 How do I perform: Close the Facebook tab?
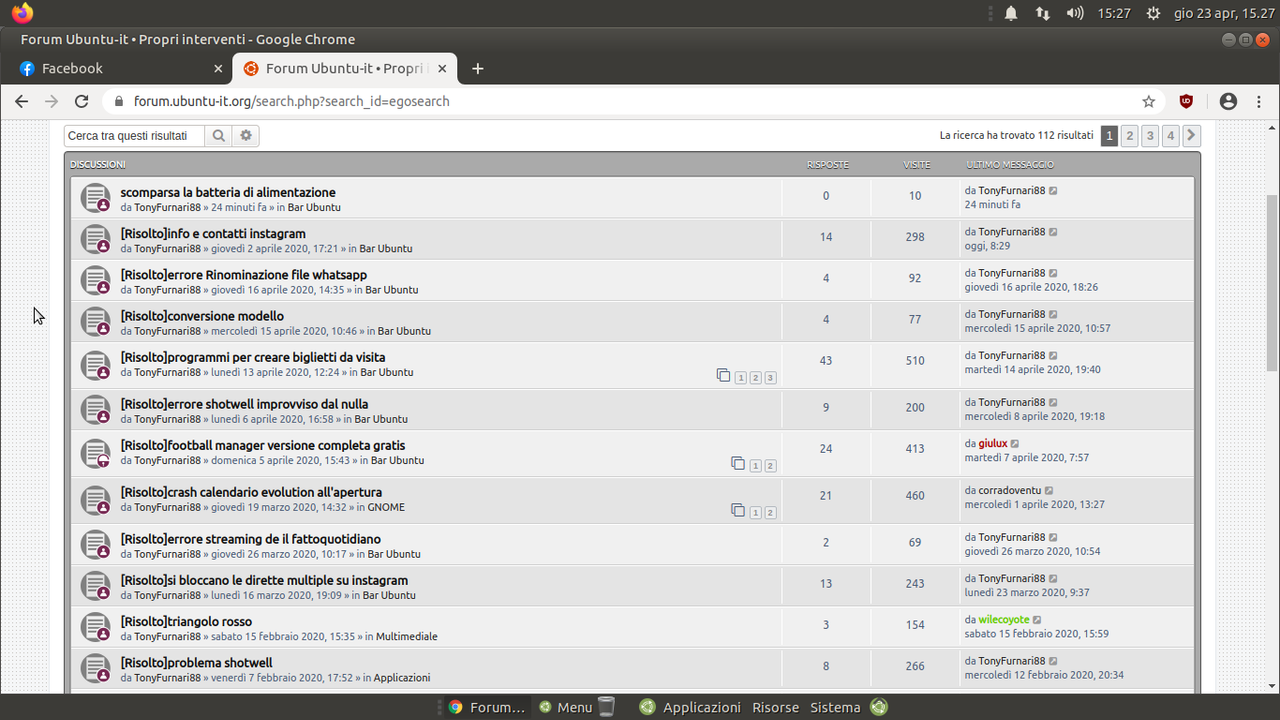[218, 68]
